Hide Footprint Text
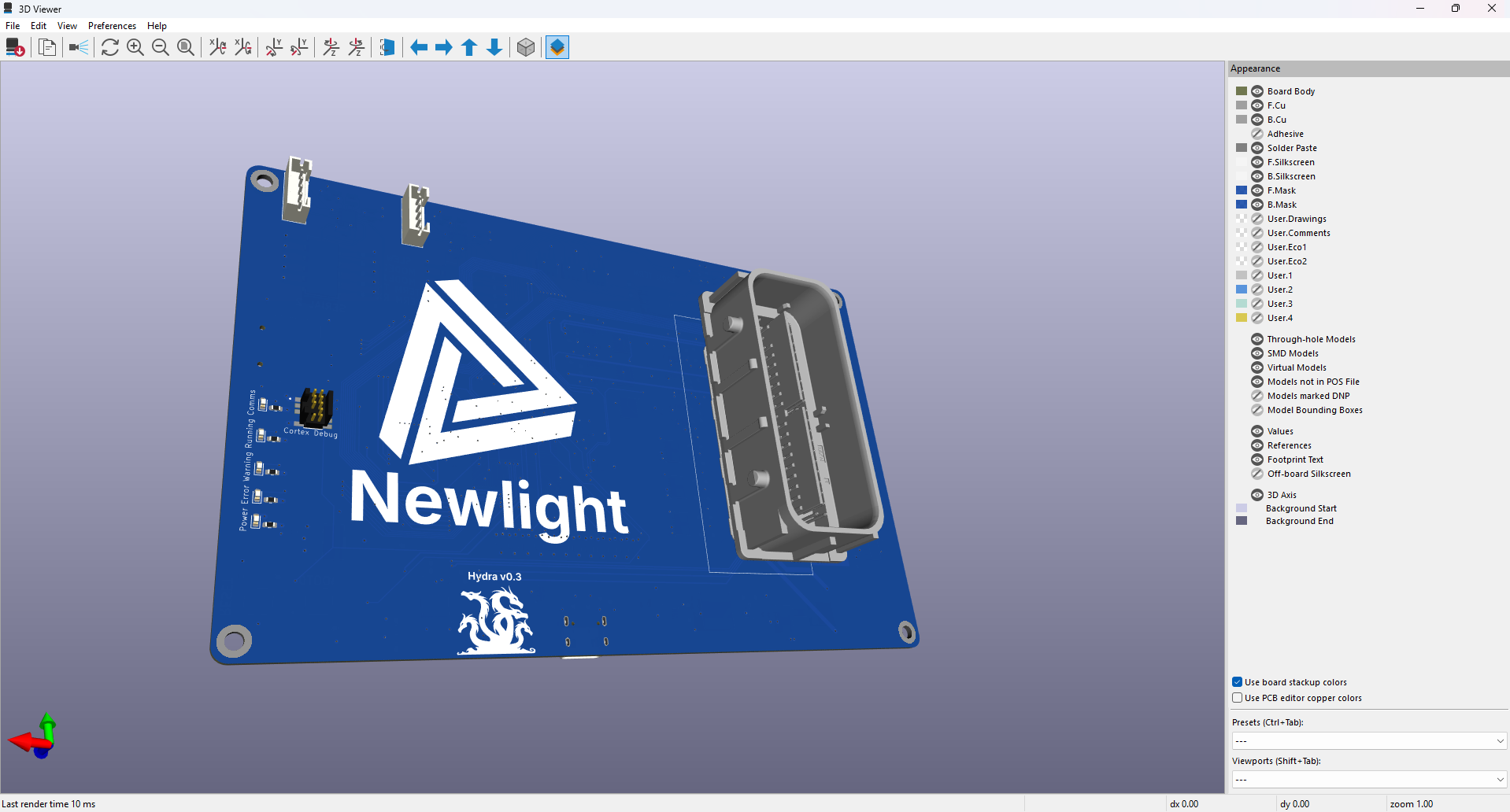The height and width of the screenshot is (812, 1510). (1257, 460)
